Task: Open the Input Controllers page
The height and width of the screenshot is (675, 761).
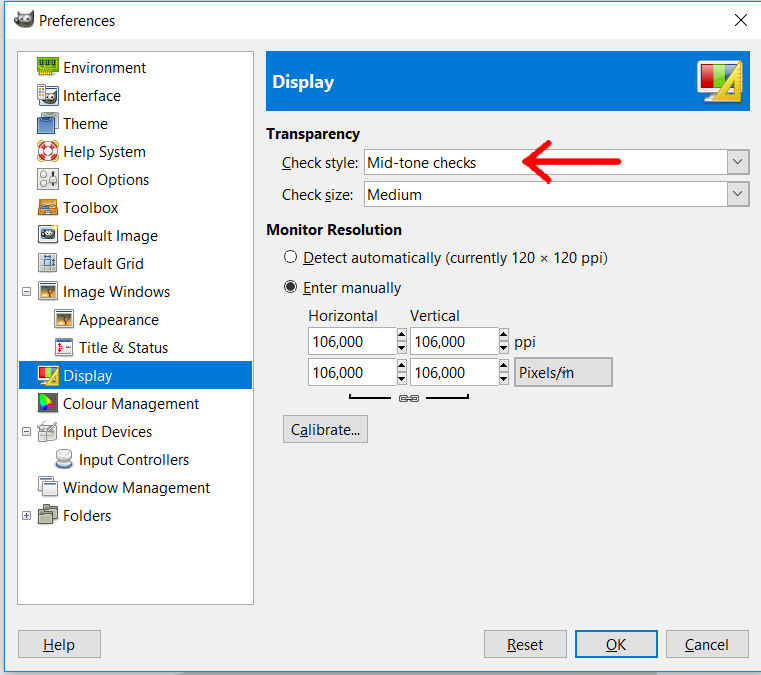Action: click(134, 460)
